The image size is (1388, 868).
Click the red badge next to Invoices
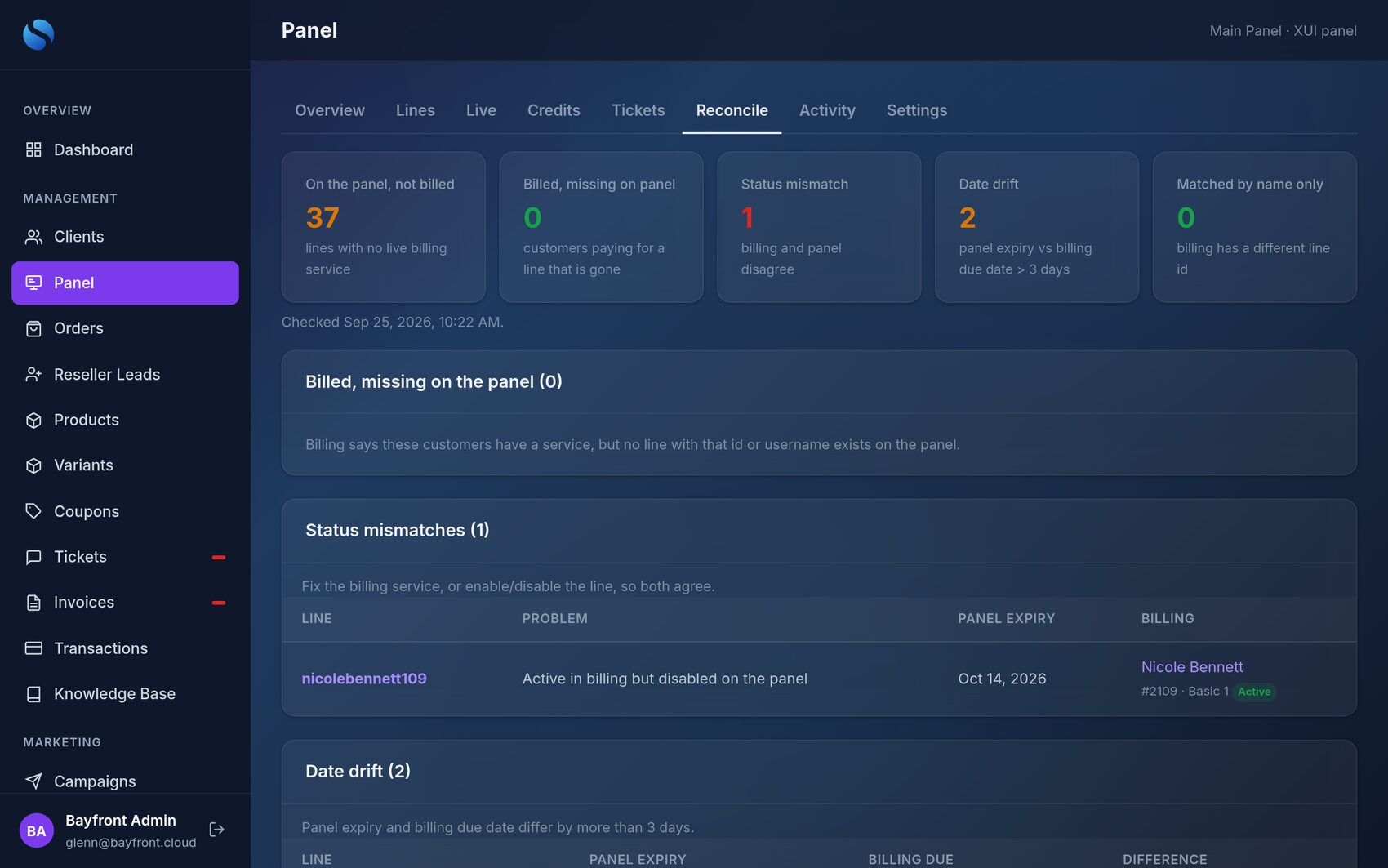pyautogui.click(x=219, y=603)
